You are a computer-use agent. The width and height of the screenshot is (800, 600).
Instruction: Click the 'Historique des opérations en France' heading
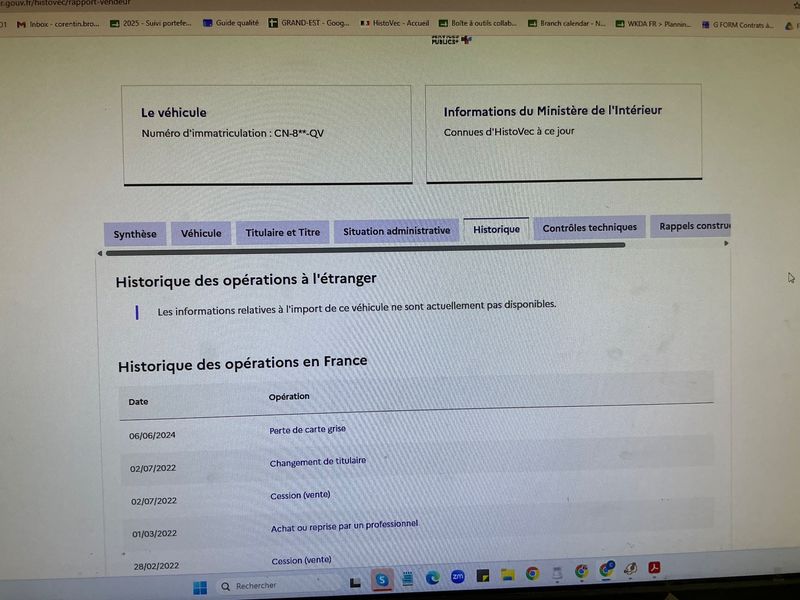[x=243, y=363]
